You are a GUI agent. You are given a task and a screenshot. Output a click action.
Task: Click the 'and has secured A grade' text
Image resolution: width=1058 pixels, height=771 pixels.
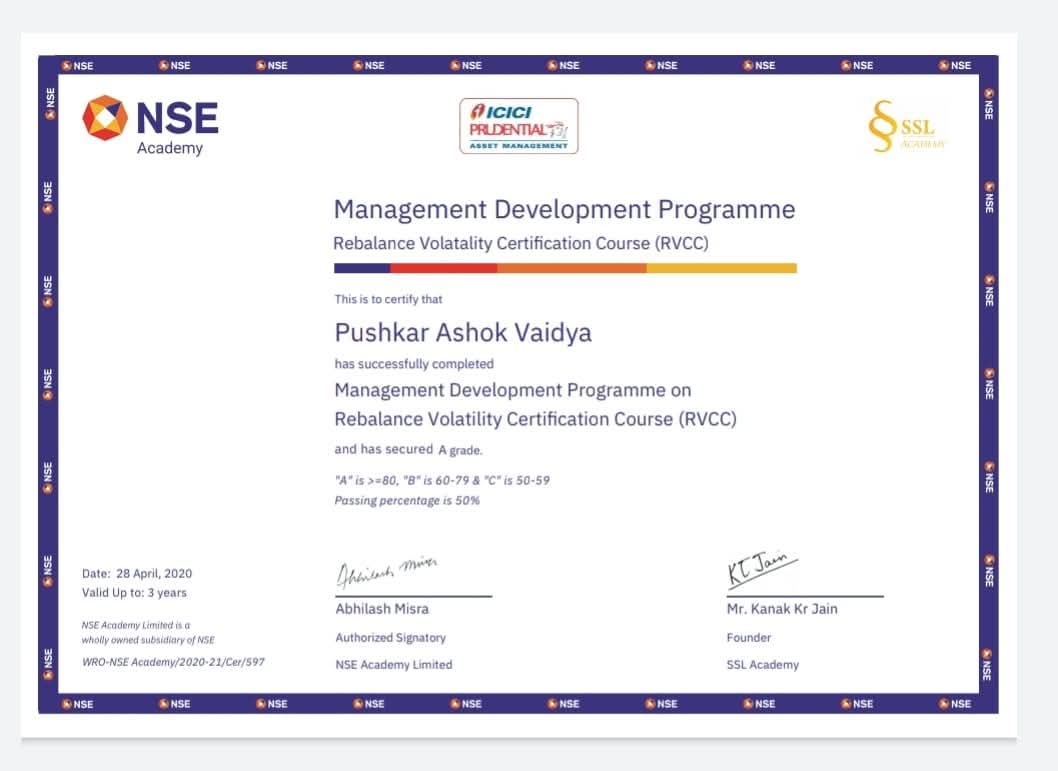click(x=408, y=450)
